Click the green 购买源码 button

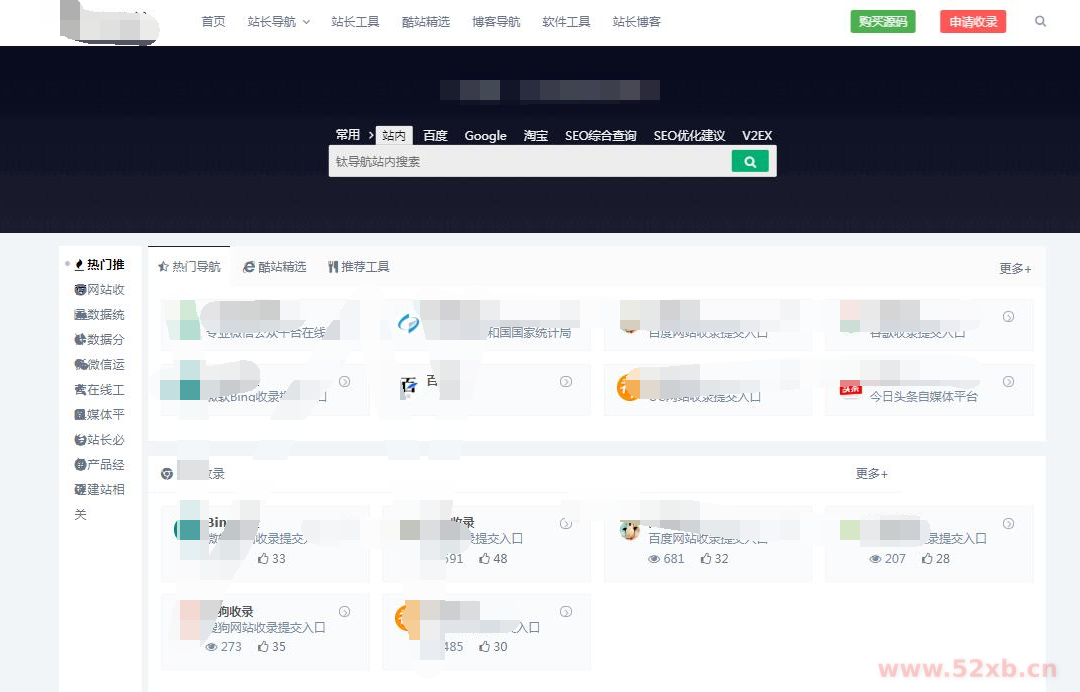pyautogui.click(x=883, y=21)
